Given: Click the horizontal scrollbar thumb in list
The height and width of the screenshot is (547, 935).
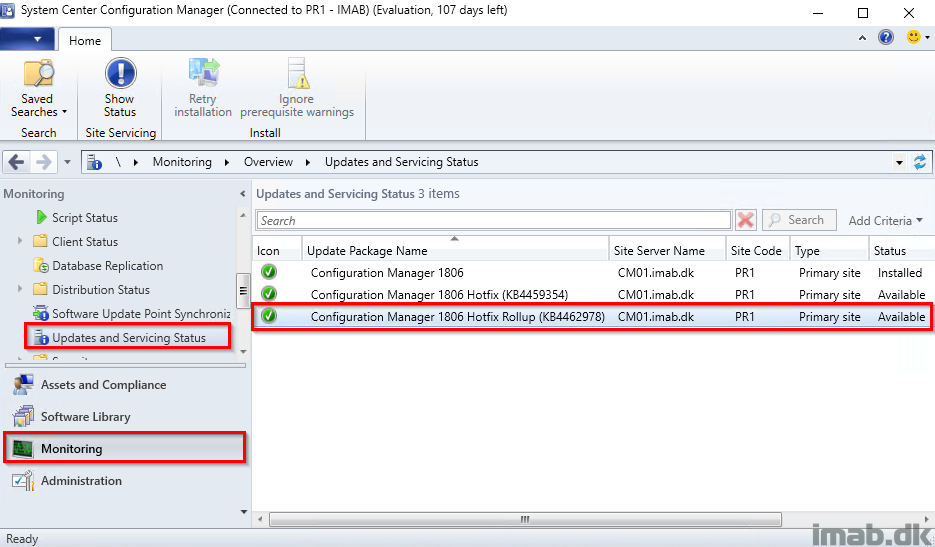Looking at the screenshot, I should (525, 520).
